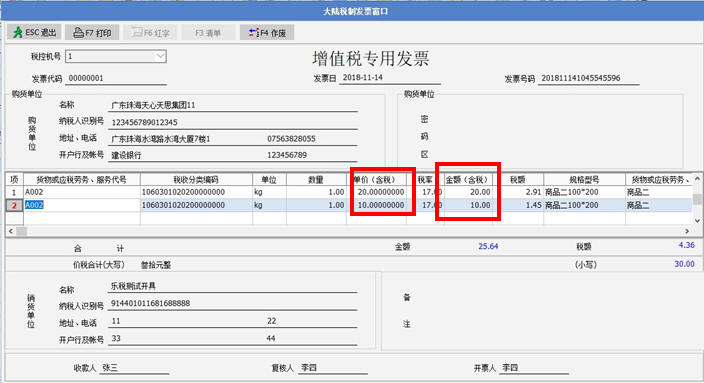The image size is (704, 383).
Task: Click the document icon on F6 button
Action: tap(136, 33)
